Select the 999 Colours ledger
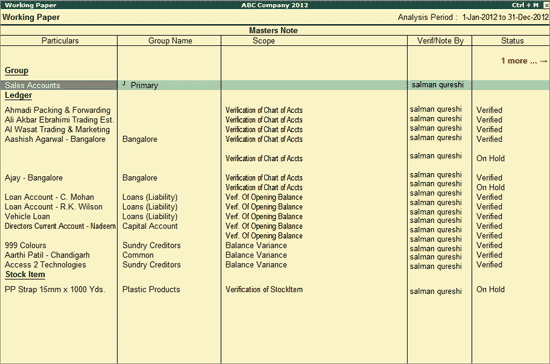 [x=25, y=245]
